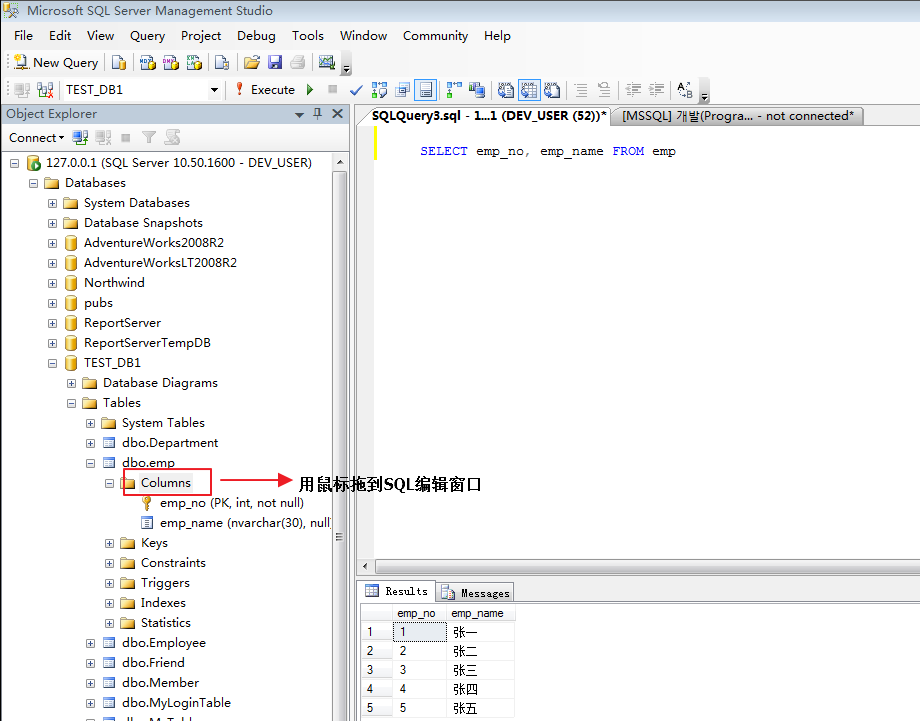920x721 pixels.
Task: Click the Cancel Executing Query stop icon
Action: point(333,89)
